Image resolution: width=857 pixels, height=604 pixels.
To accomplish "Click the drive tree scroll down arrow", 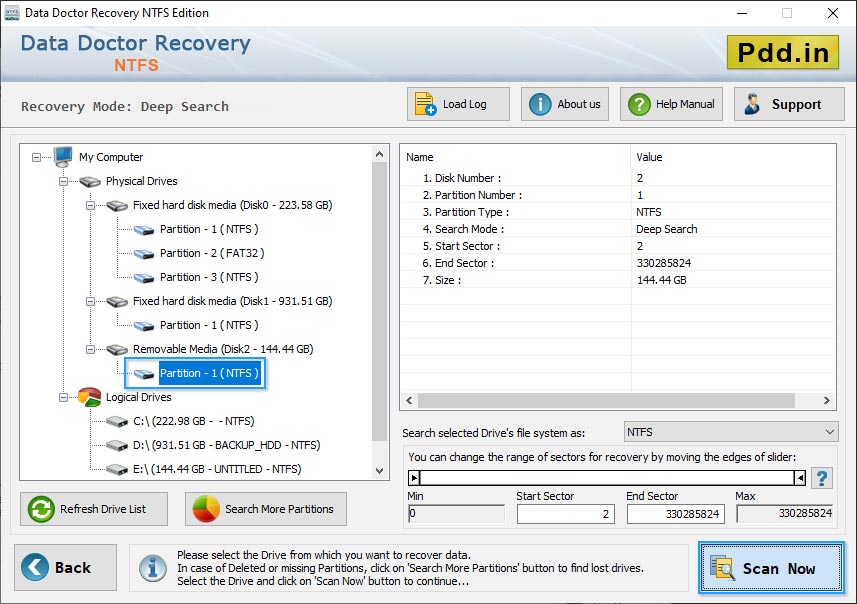I will click(x=379, y=471).
